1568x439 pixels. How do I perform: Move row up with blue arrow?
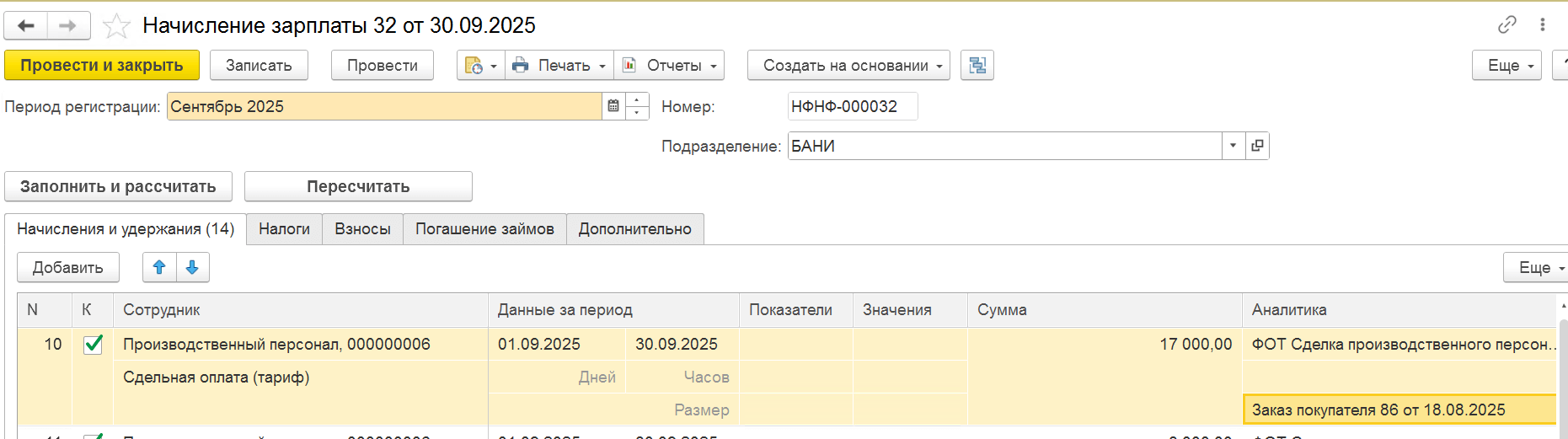point(159,267)
